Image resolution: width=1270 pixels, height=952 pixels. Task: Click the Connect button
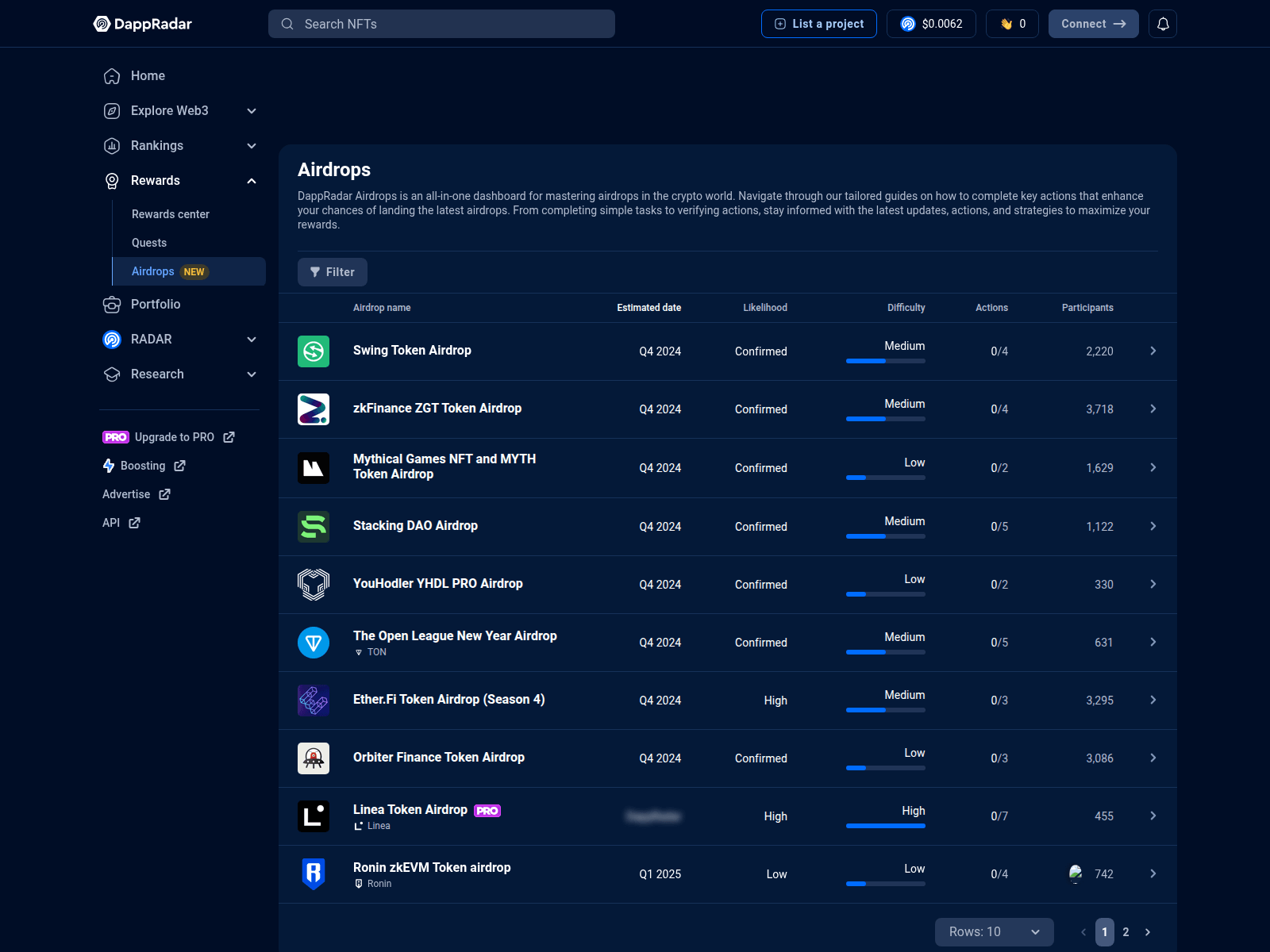[1093, 24]
